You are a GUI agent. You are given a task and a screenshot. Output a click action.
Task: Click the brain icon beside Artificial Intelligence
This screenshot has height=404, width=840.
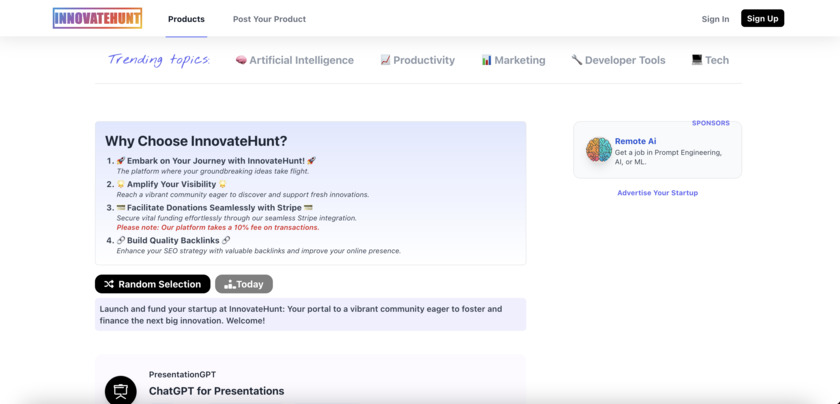pos(241,60)
